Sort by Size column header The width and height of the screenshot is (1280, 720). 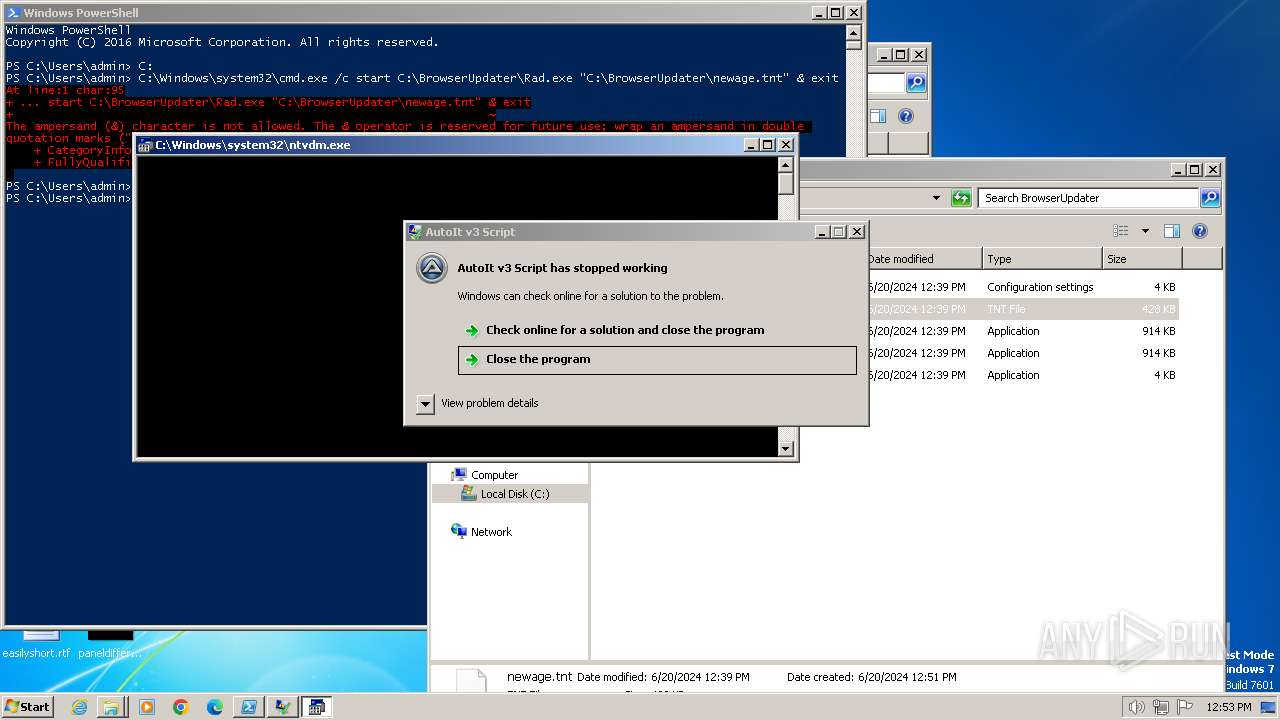1142,259
